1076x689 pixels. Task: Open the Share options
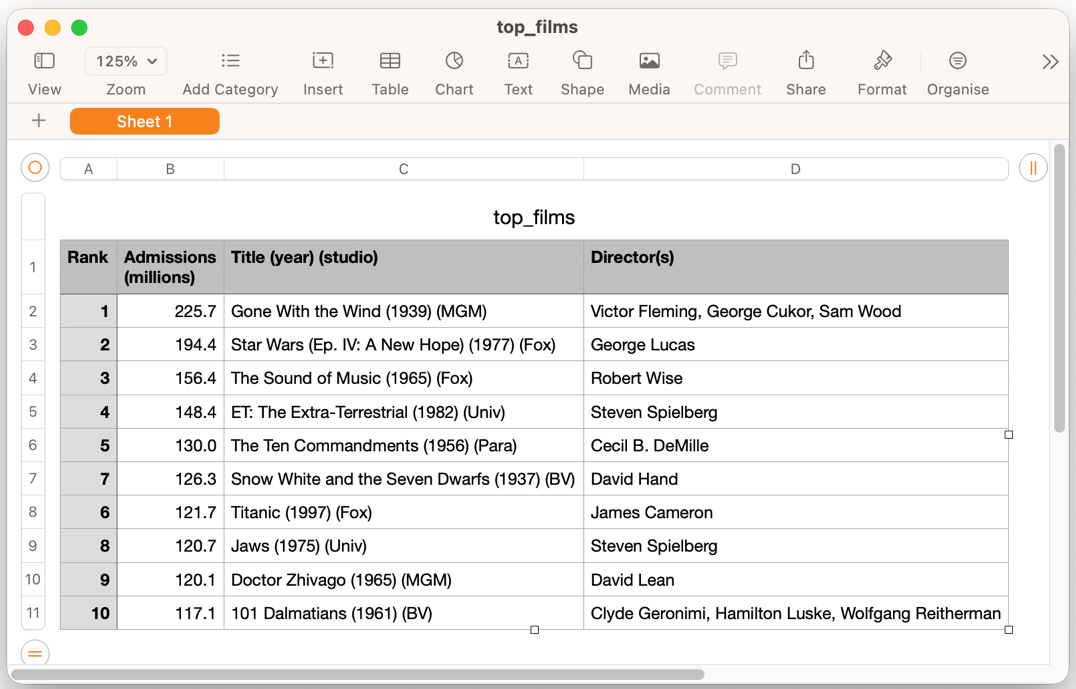(x=806, y=73)
